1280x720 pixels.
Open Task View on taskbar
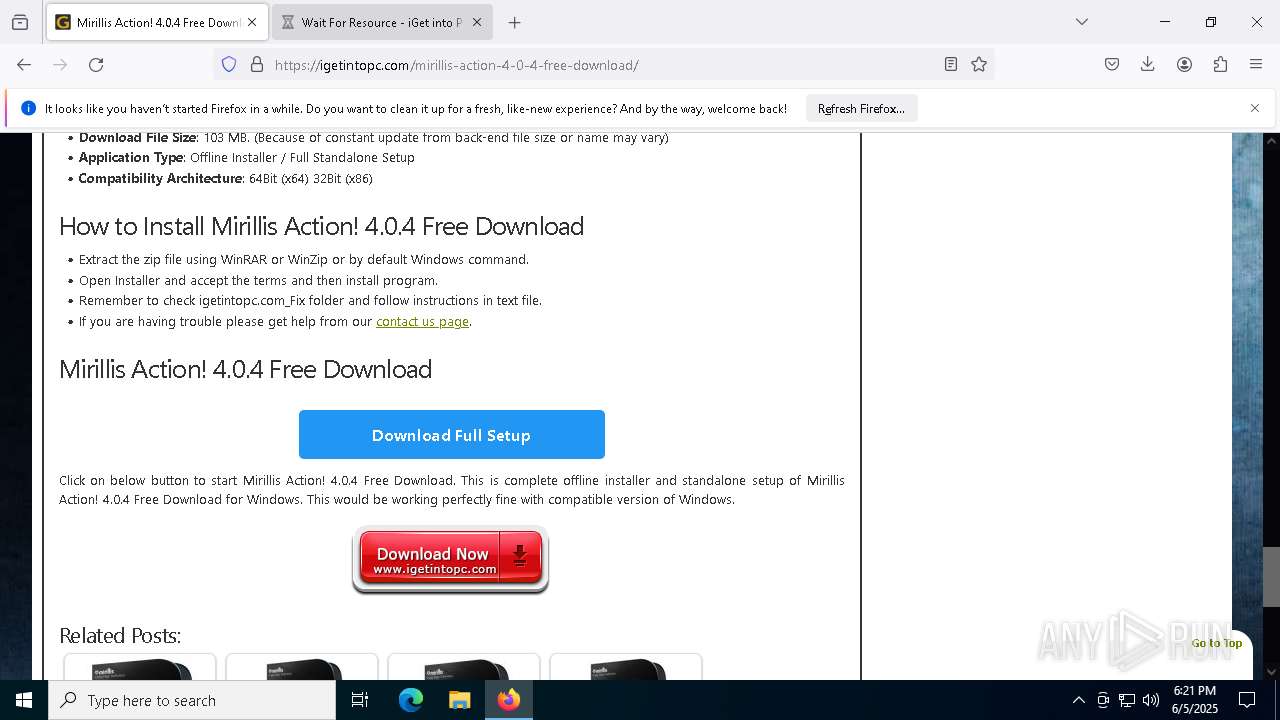tap(360, 700)
